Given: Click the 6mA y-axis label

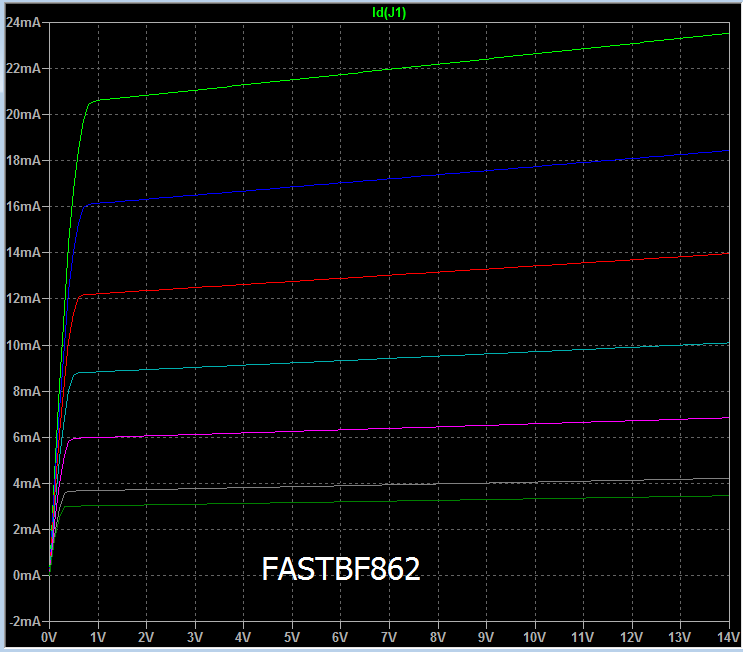Looking at the screenshot, I should click(27, 437).
